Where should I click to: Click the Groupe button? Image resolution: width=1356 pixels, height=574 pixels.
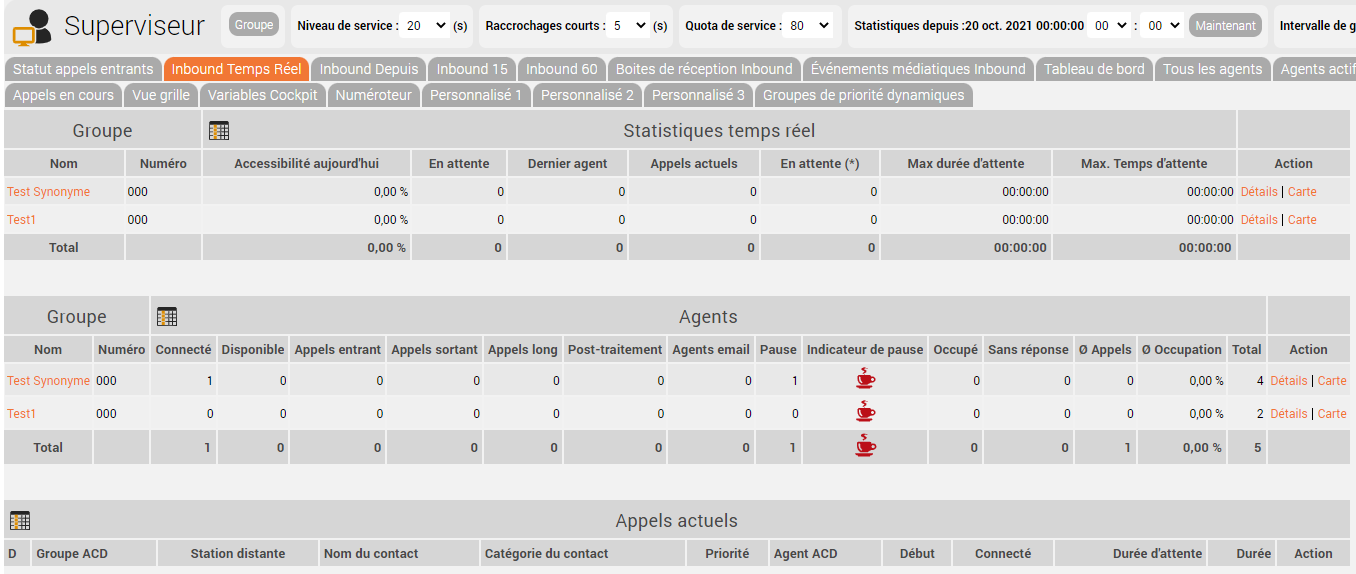[254, 25]
